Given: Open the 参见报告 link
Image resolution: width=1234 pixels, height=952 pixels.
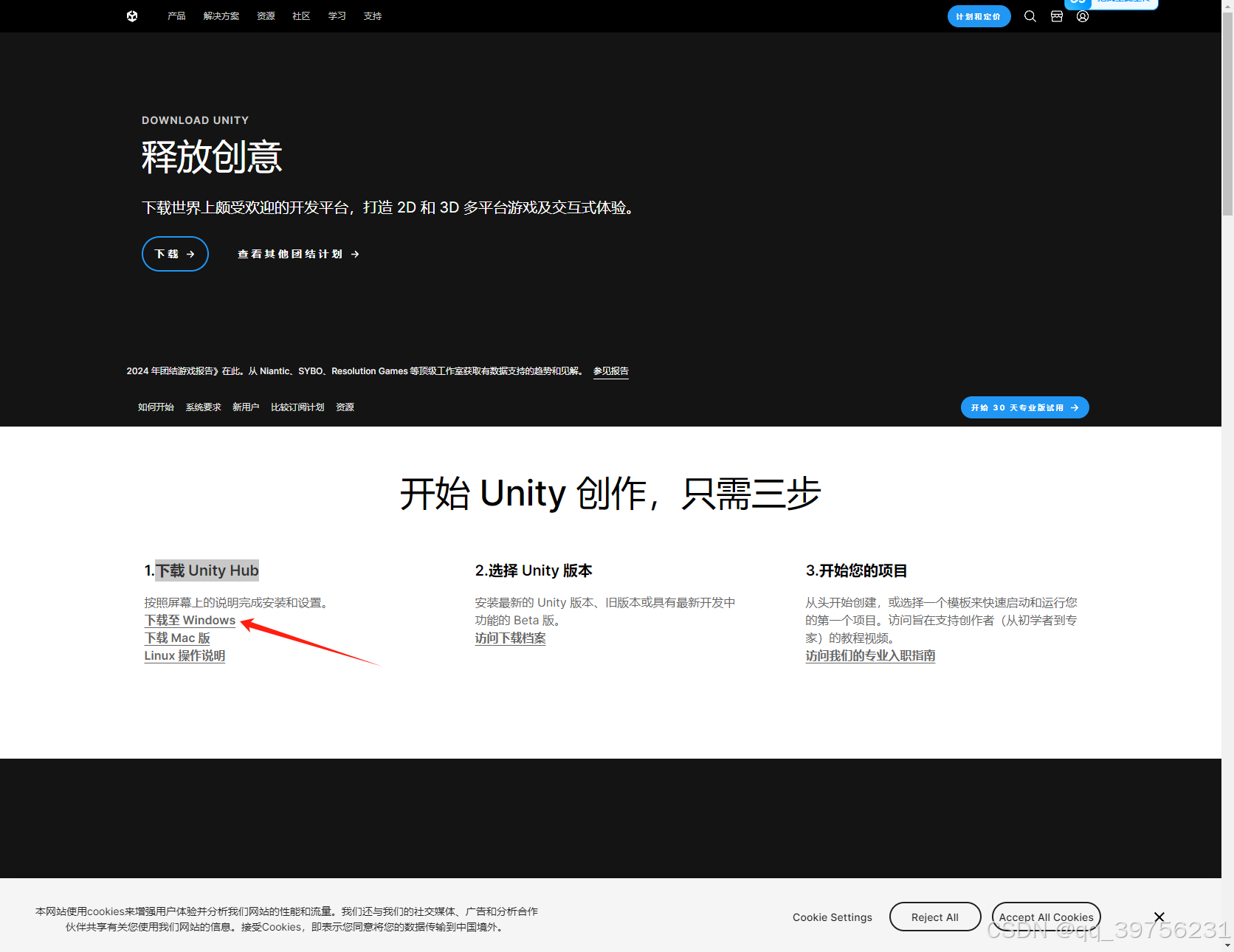Looking at the screenshot, I should point(610,371).
